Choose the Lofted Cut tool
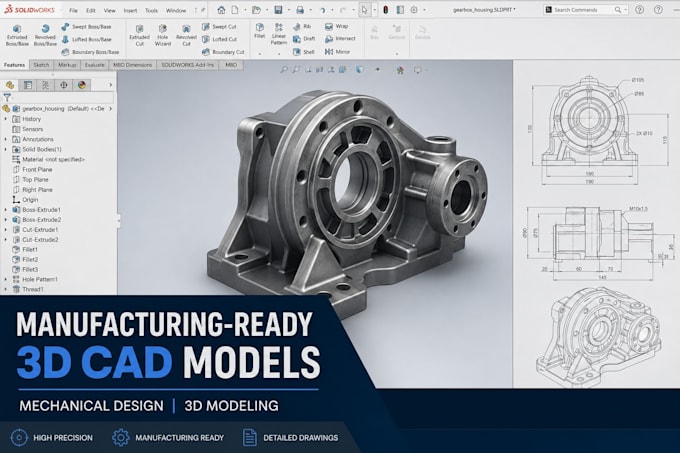Screen dimensions: 680x453 [x=219, y=39]
